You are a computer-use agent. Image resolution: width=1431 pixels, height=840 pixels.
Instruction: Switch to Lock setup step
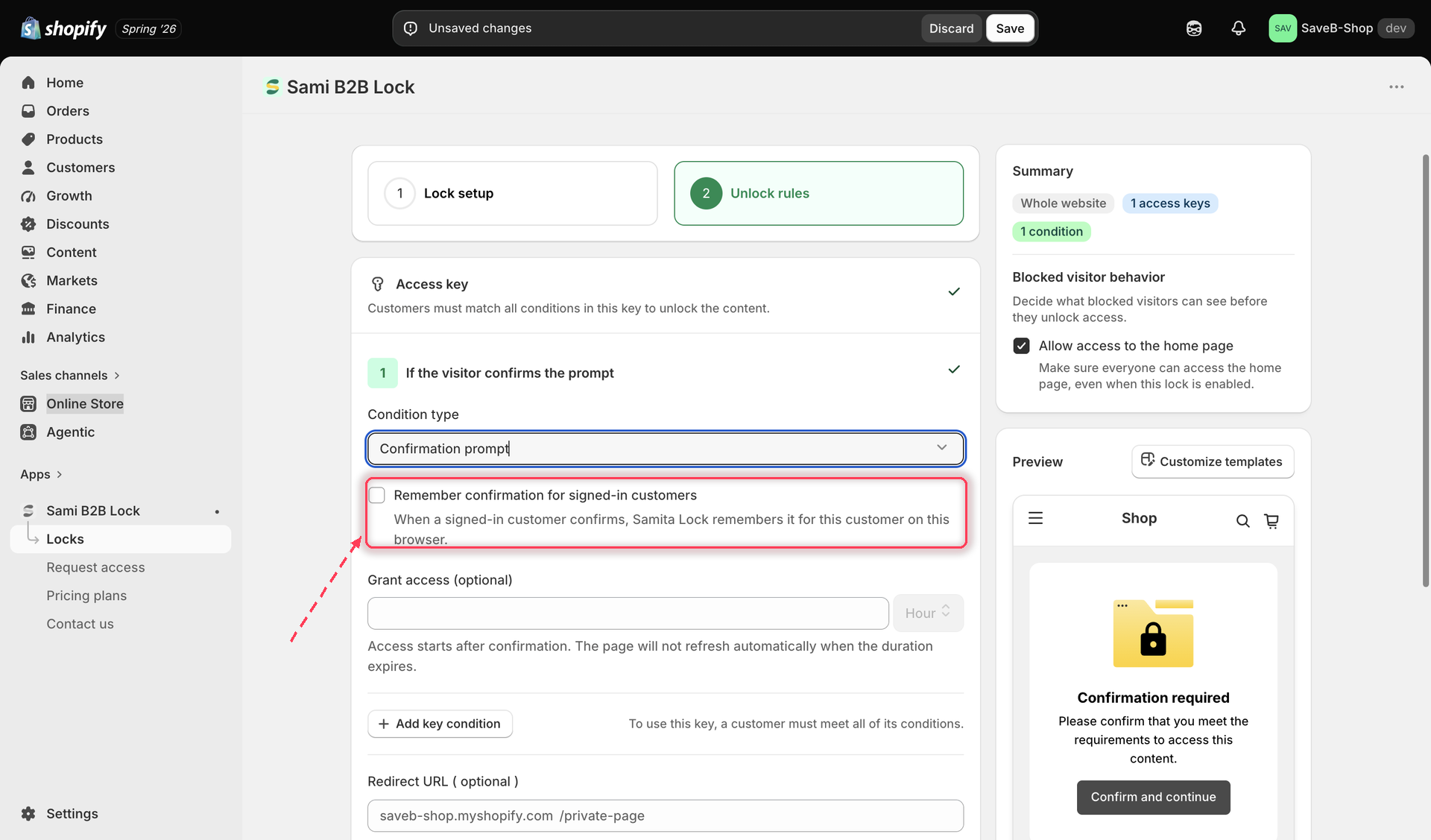click(513, 194)
